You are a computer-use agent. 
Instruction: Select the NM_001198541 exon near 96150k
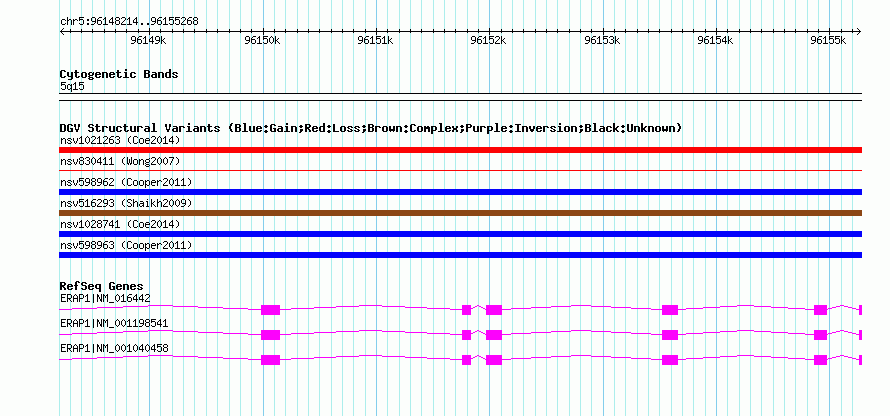[x=271, y=335]
